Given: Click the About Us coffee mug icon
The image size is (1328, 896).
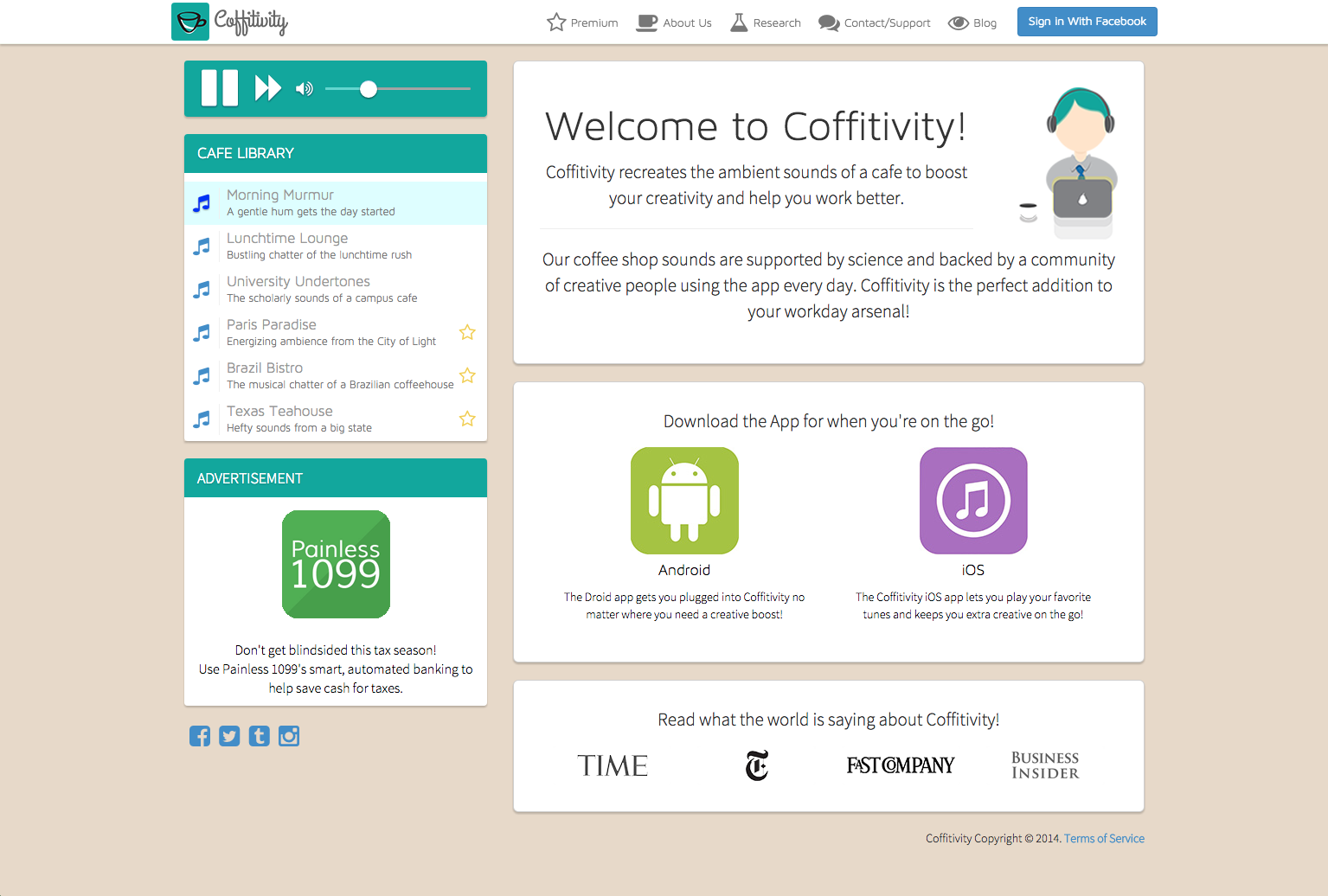Looking at the screenshot, I should point(647,22).
